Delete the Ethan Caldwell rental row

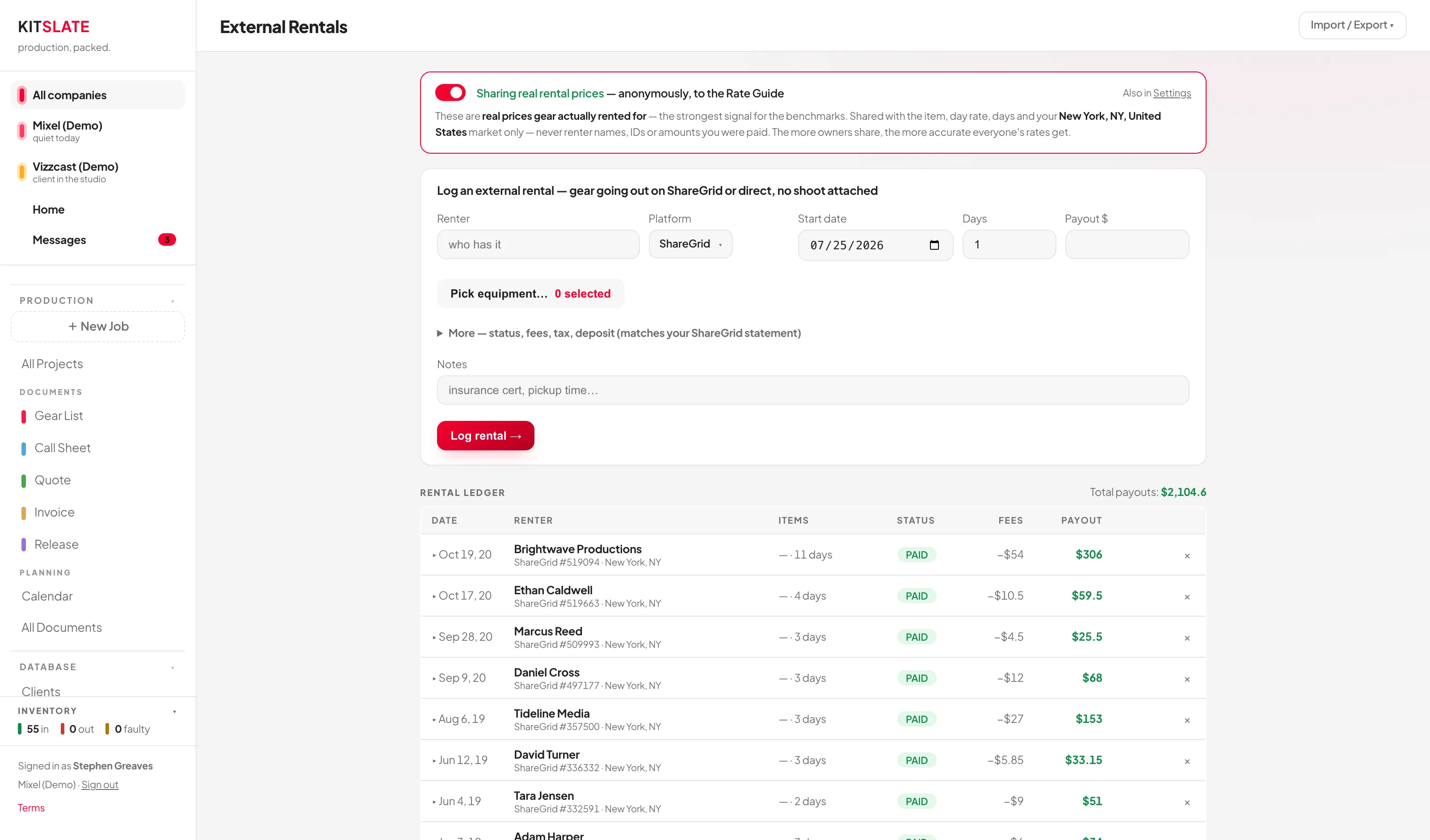coord(1186,596)
